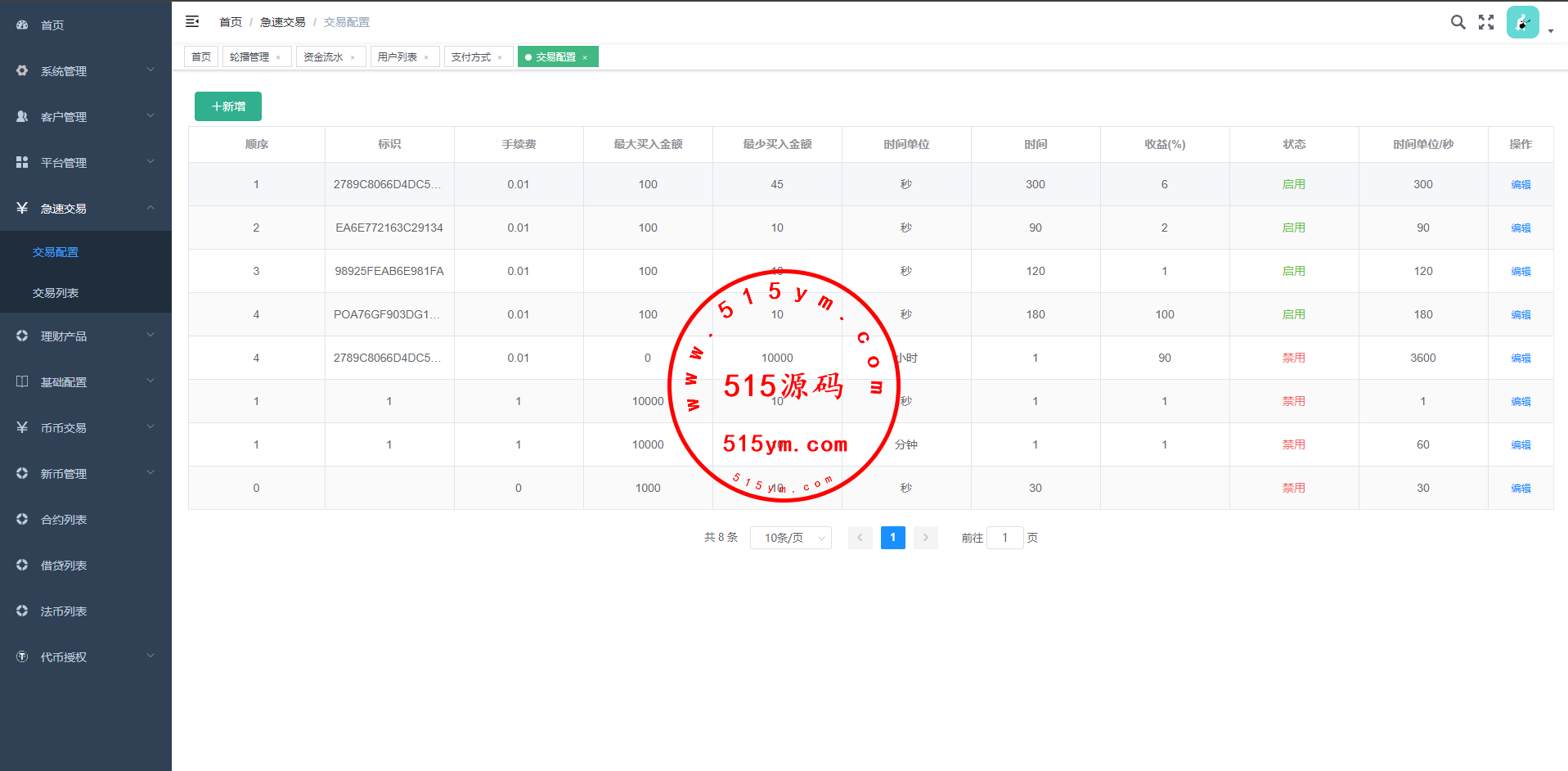Open the 合约列表 sidebar item

tap(64, 520)
